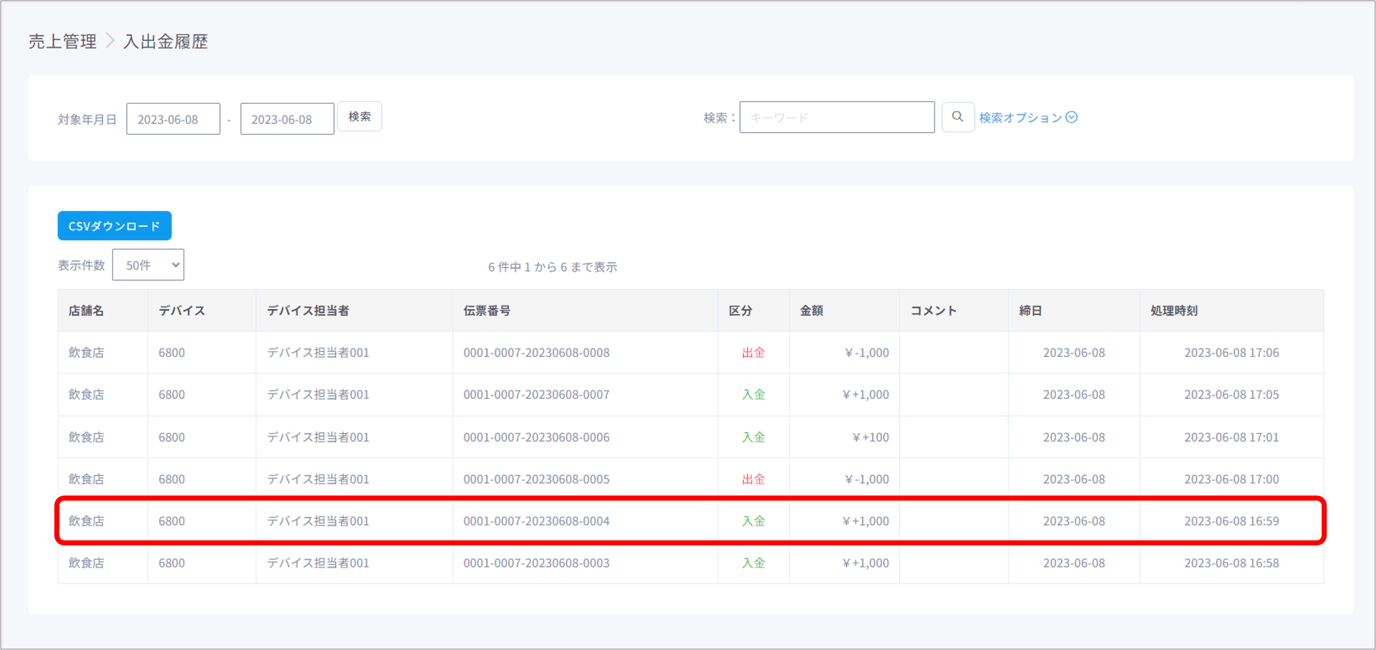
Task: Select slip 0001-0007-20230608-0008 in table
Action: 536,353
